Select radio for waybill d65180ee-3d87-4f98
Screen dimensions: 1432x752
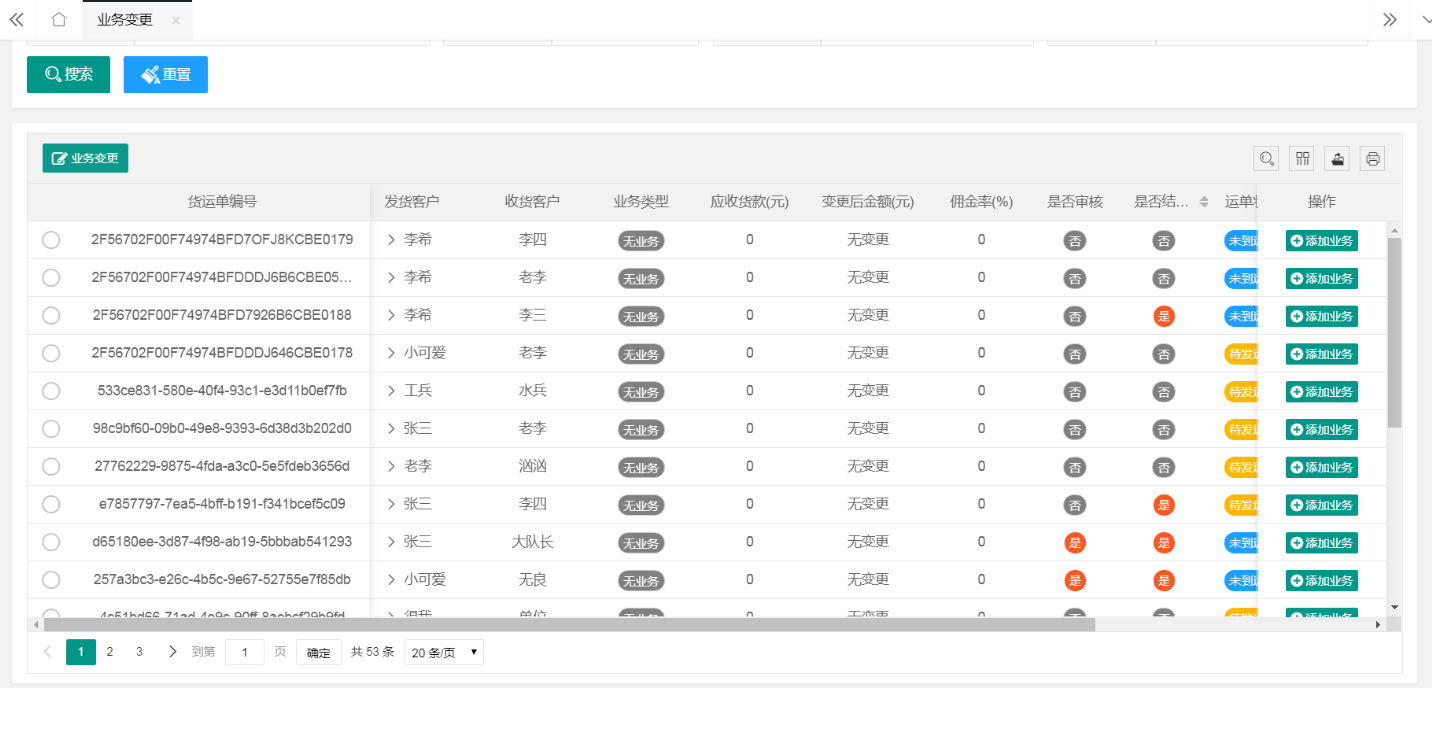pos(51,542)
